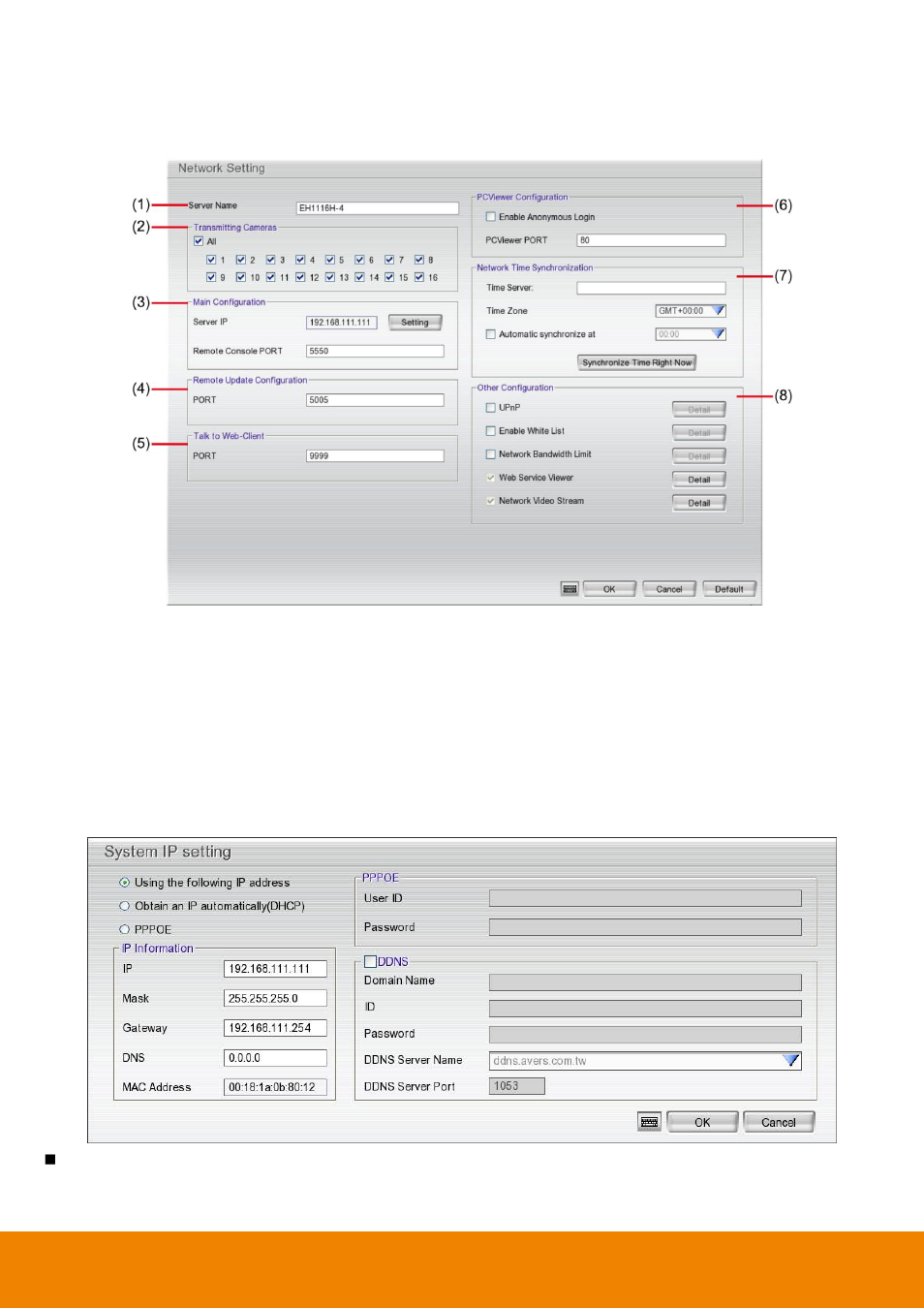Open the Time Zone dropdown
The width and height of the screenshot is (924, 1308).
[x=718, y=310]
